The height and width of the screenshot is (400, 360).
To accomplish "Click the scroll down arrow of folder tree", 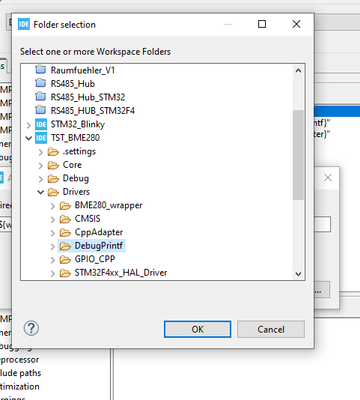I will point(298,274).
